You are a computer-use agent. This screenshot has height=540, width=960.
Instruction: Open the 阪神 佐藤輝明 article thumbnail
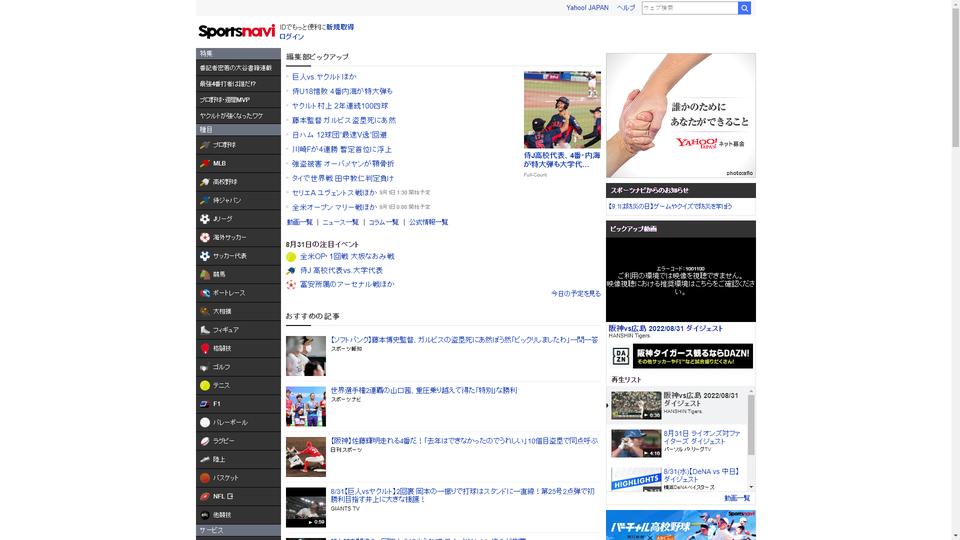[306, 457]
